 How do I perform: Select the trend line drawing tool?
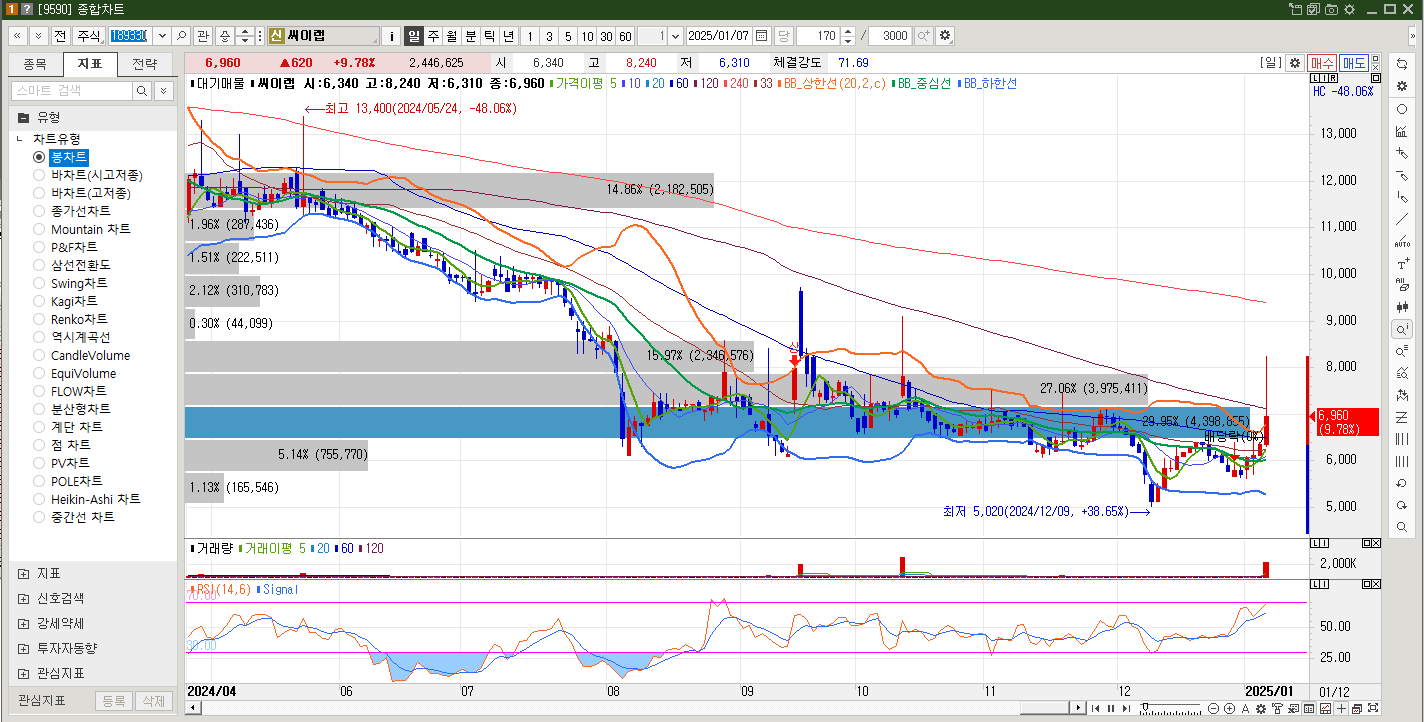[1402, 219]
